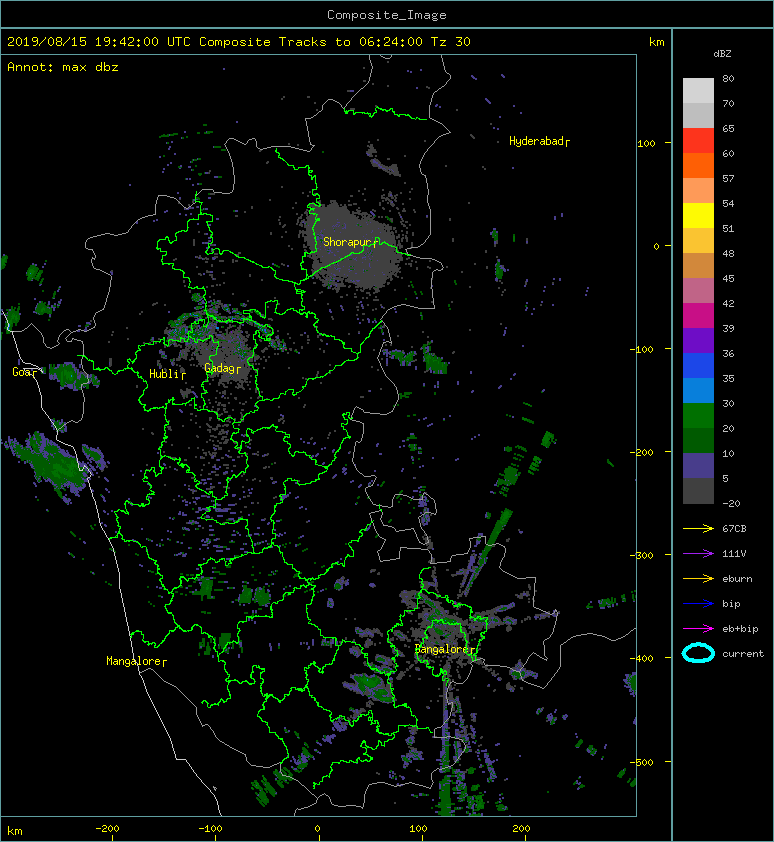
Task: Click the Goa label on map
Action: 23,372
